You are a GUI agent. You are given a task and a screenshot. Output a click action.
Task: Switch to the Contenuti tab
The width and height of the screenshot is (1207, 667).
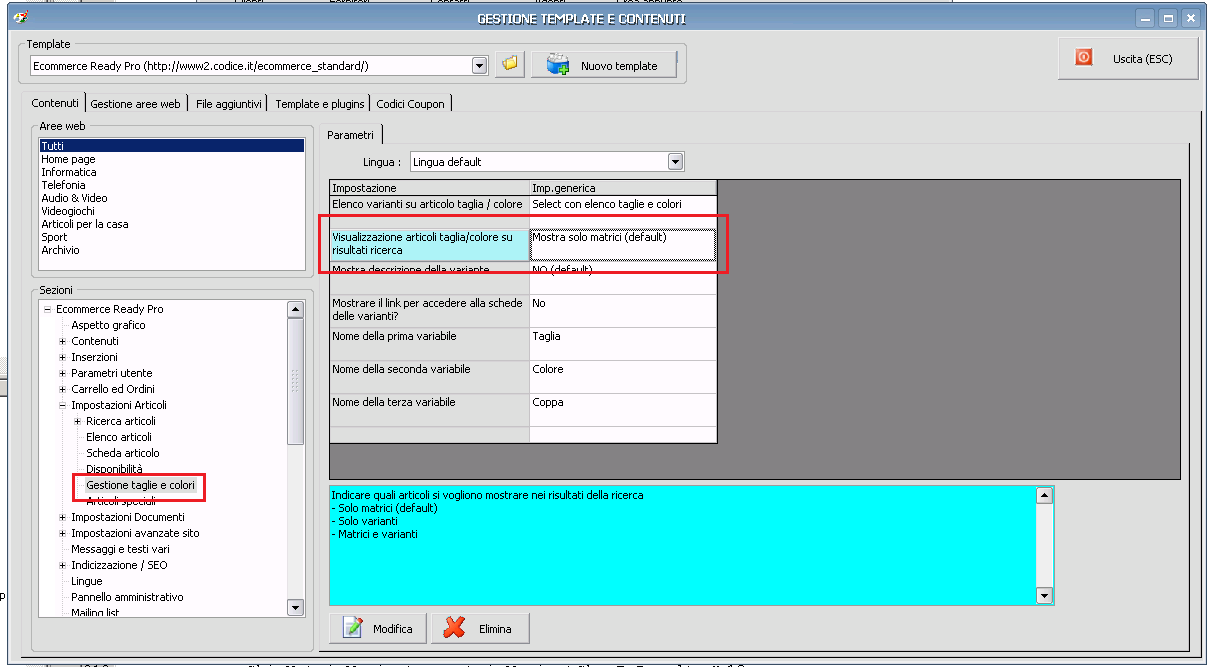click(x=54, y=103)
